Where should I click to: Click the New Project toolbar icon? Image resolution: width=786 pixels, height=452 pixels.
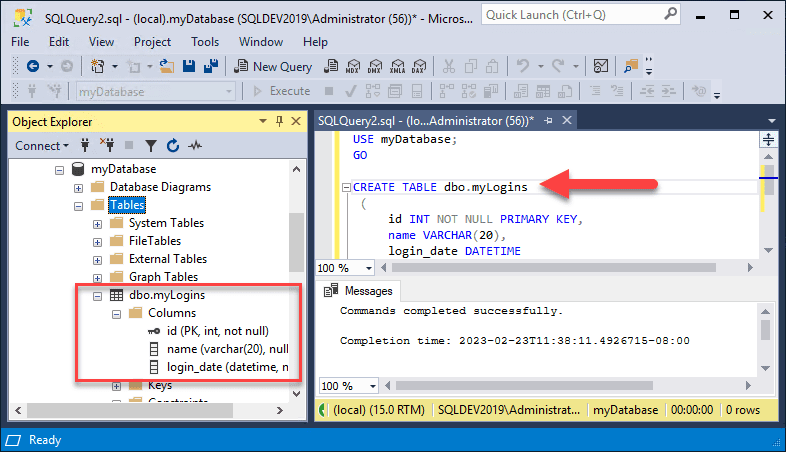tap(97, 66)
